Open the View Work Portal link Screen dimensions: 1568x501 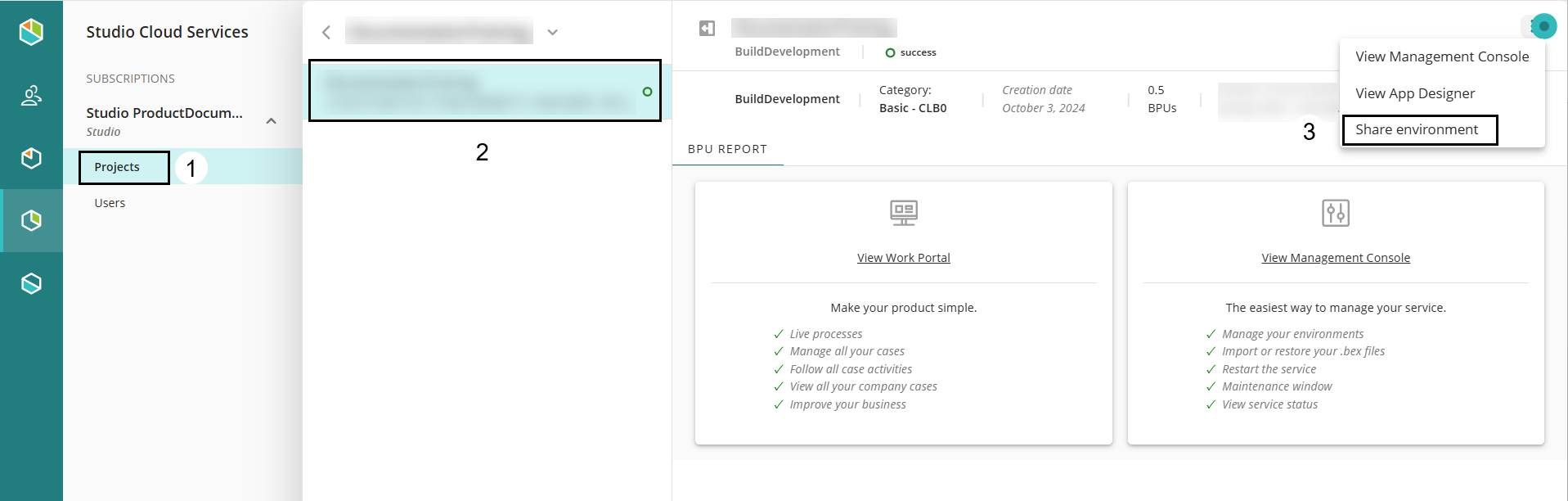[903, 258]
